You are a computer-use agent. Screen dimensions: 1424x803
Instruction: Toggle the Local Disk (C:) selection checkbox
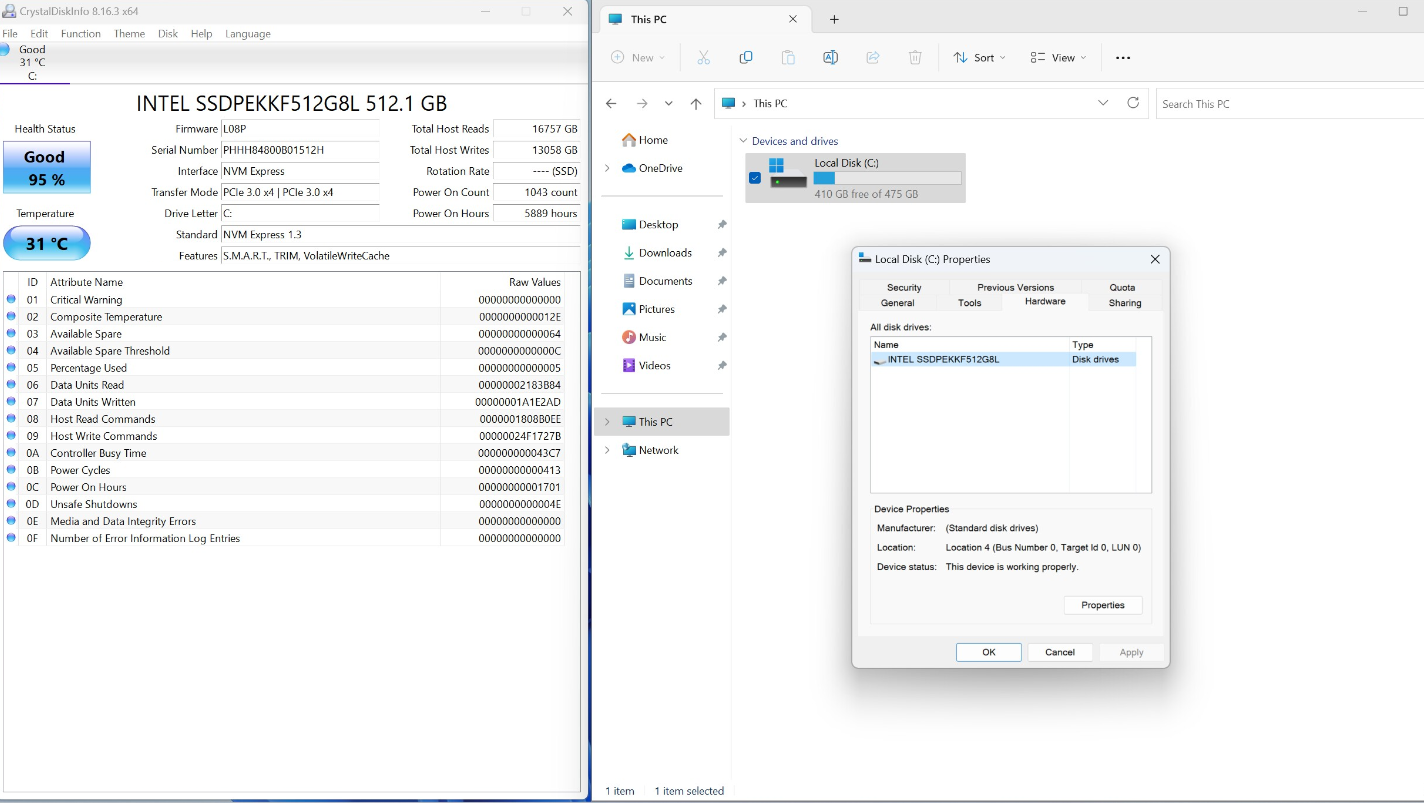point(755,178)
